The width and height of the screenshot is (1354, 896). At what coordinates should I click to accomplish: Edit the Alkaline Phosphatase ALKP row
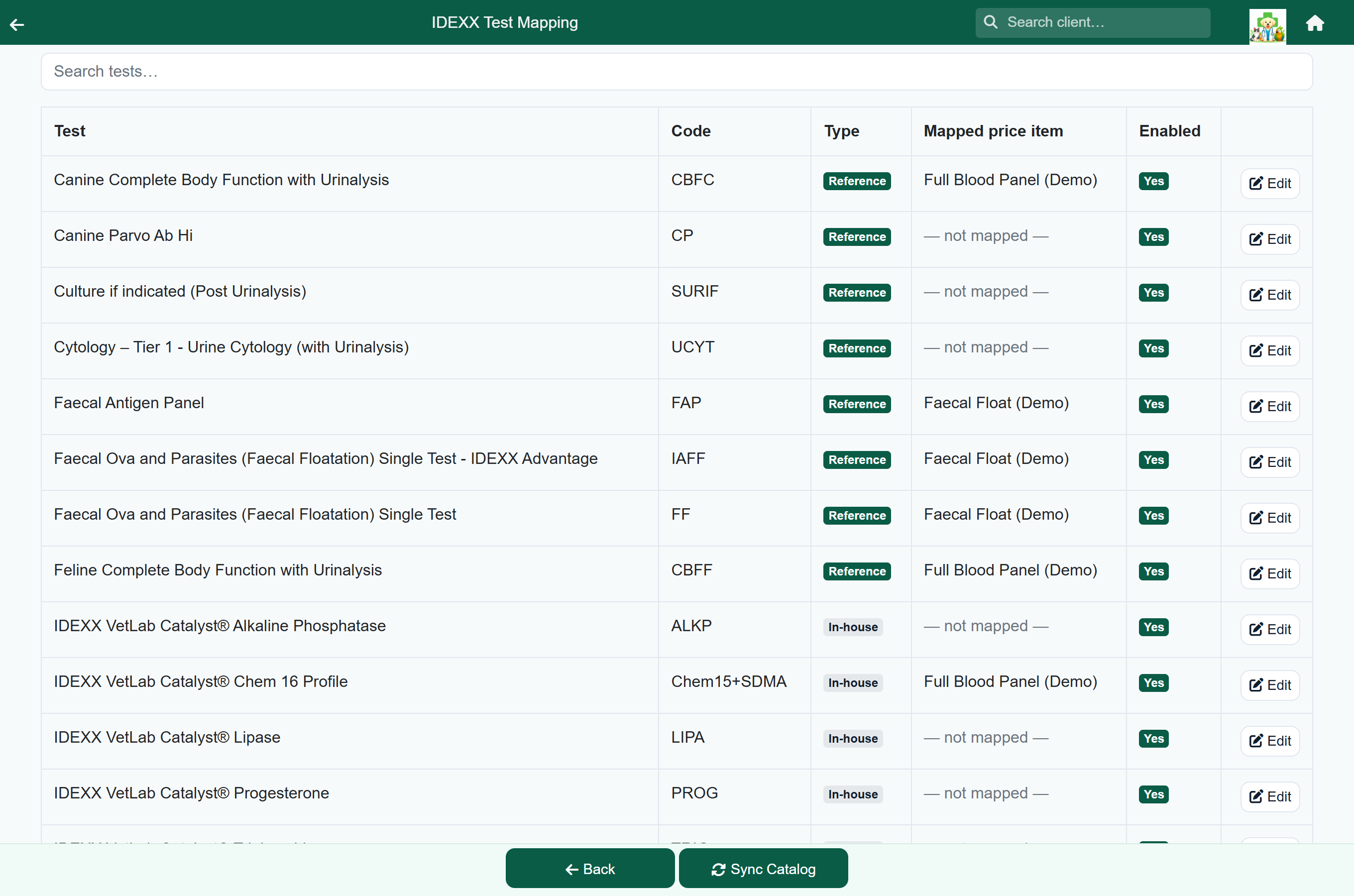tap(1270, 629)
